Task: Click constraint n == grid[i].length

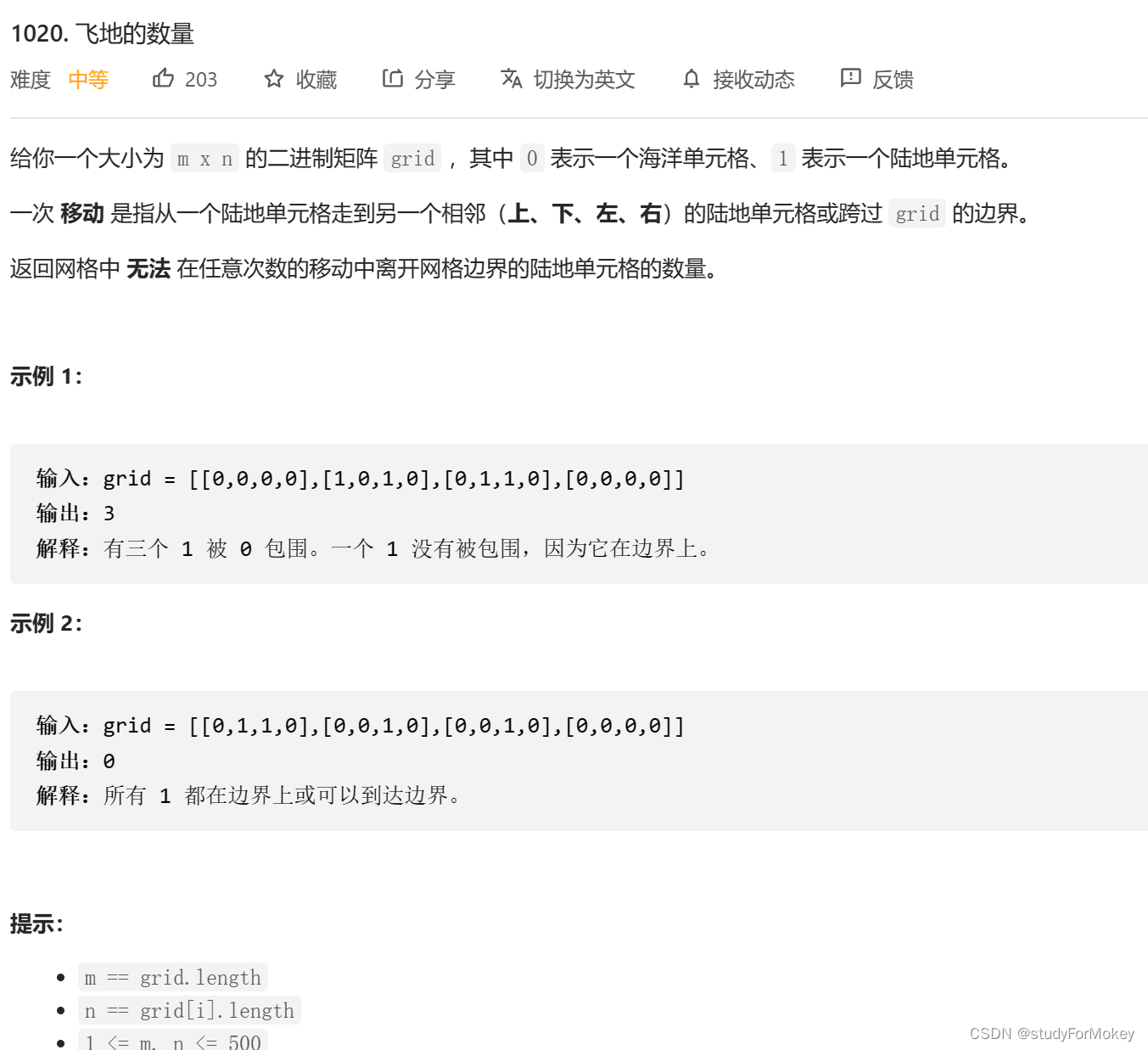Action: (189, 1010)
